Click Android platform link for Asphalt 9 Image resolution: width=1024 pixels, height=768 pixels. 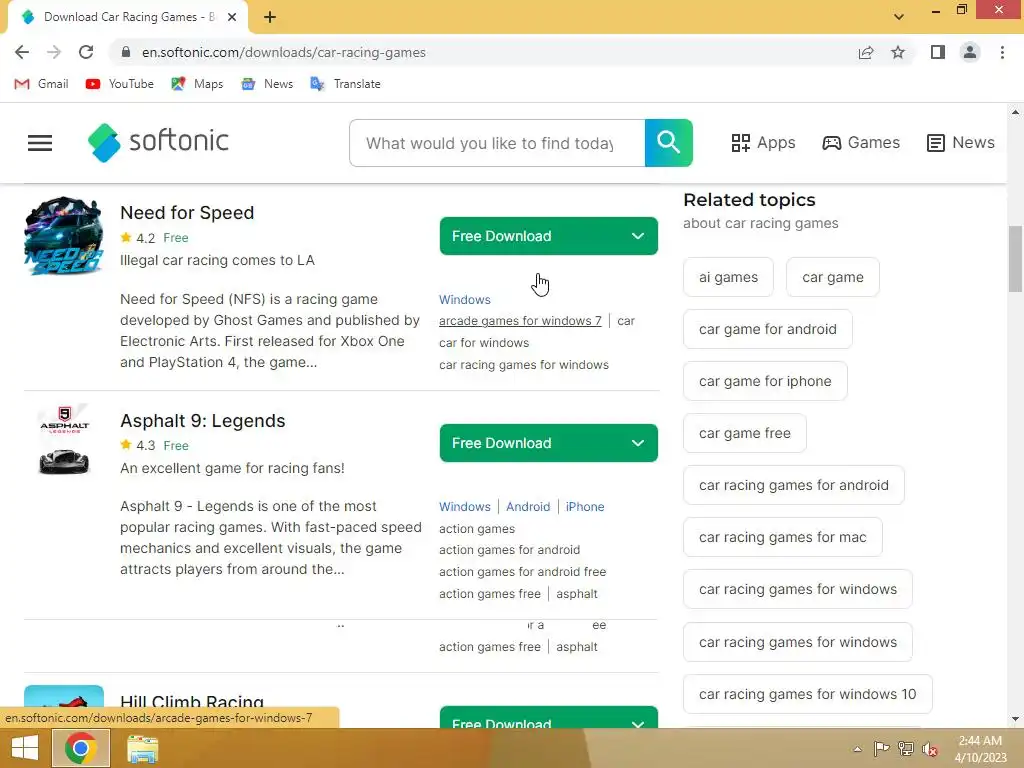tap(528, 507)
